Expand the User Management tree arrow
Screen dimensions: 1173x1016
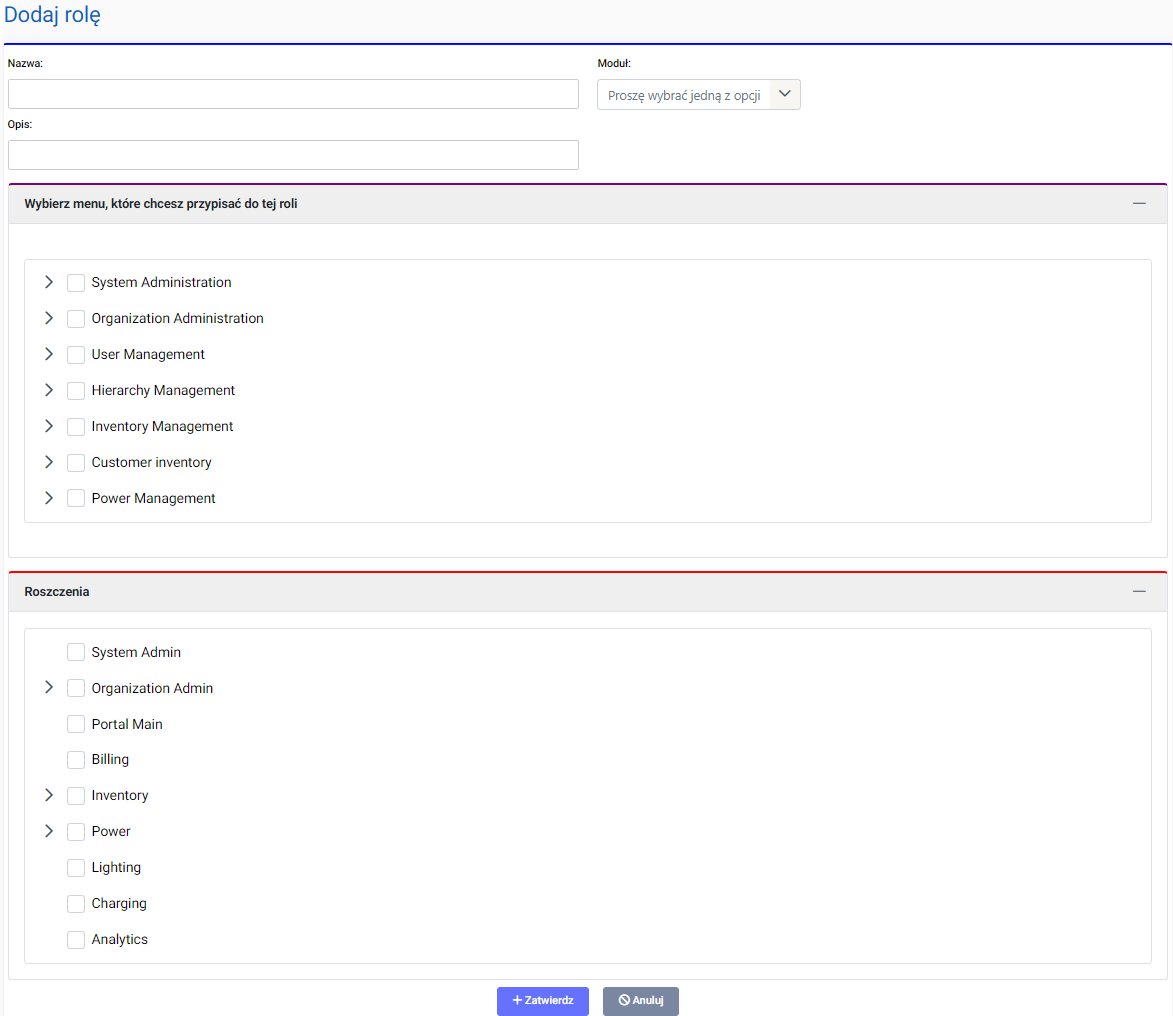coord(49,354)
